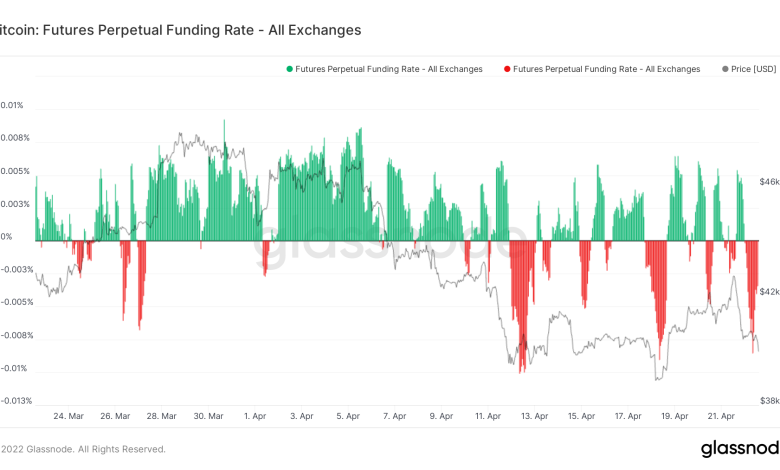Screen dimensions: 780x470
Task: Toggle the red Futures Perpetual Funding Rate legend label
Action: (x=607, y=69)
